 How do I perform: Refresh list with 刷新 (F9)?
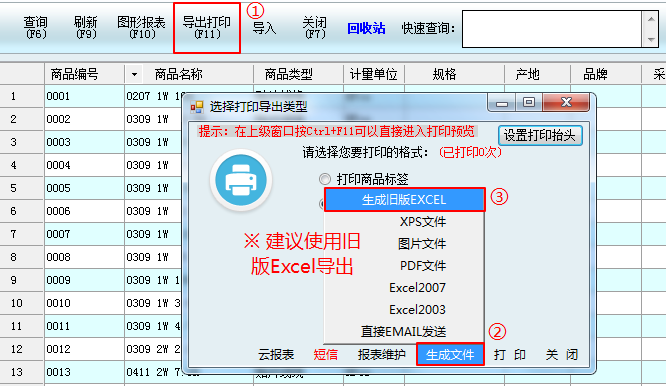point(86,28)
